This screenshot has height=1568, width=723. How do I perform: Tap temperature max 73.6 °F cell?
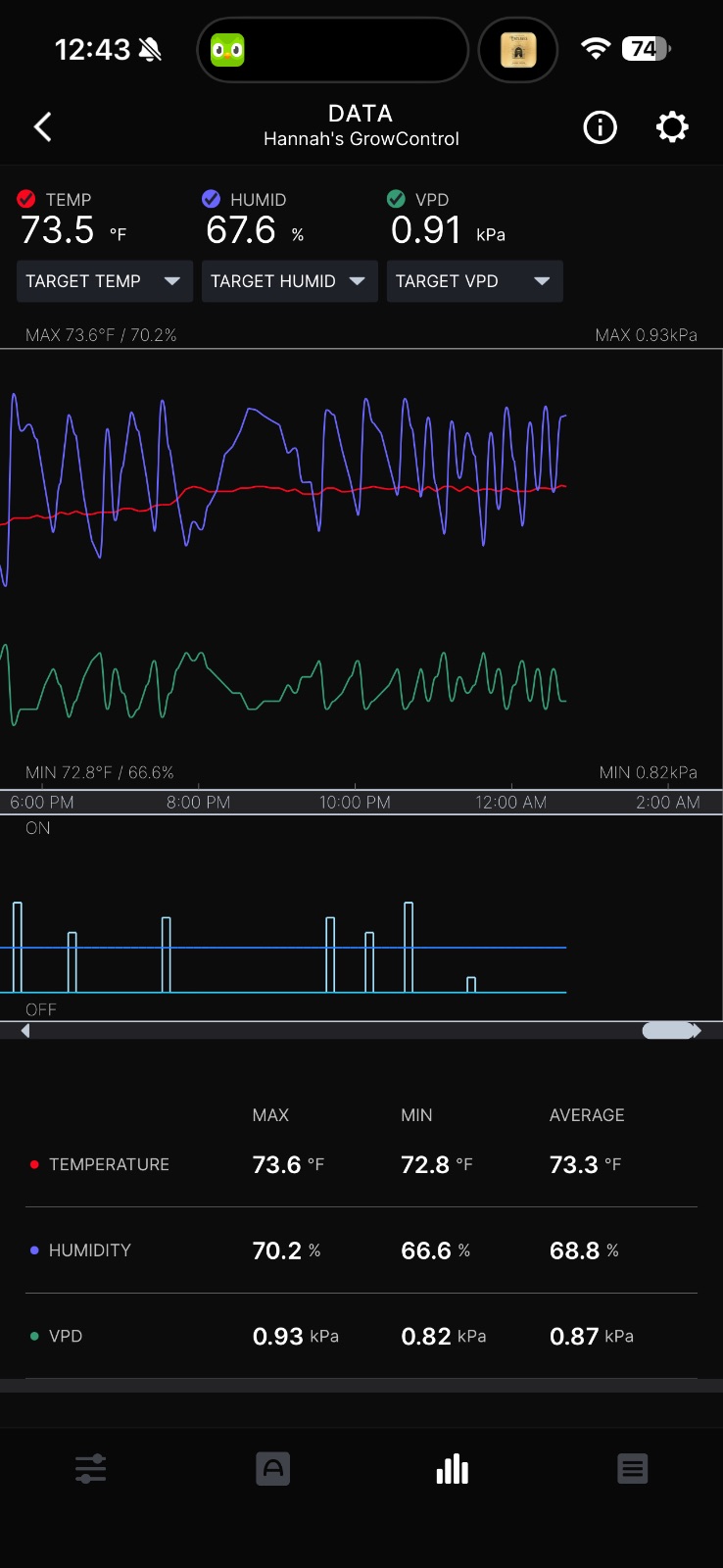click(288, 1164)
